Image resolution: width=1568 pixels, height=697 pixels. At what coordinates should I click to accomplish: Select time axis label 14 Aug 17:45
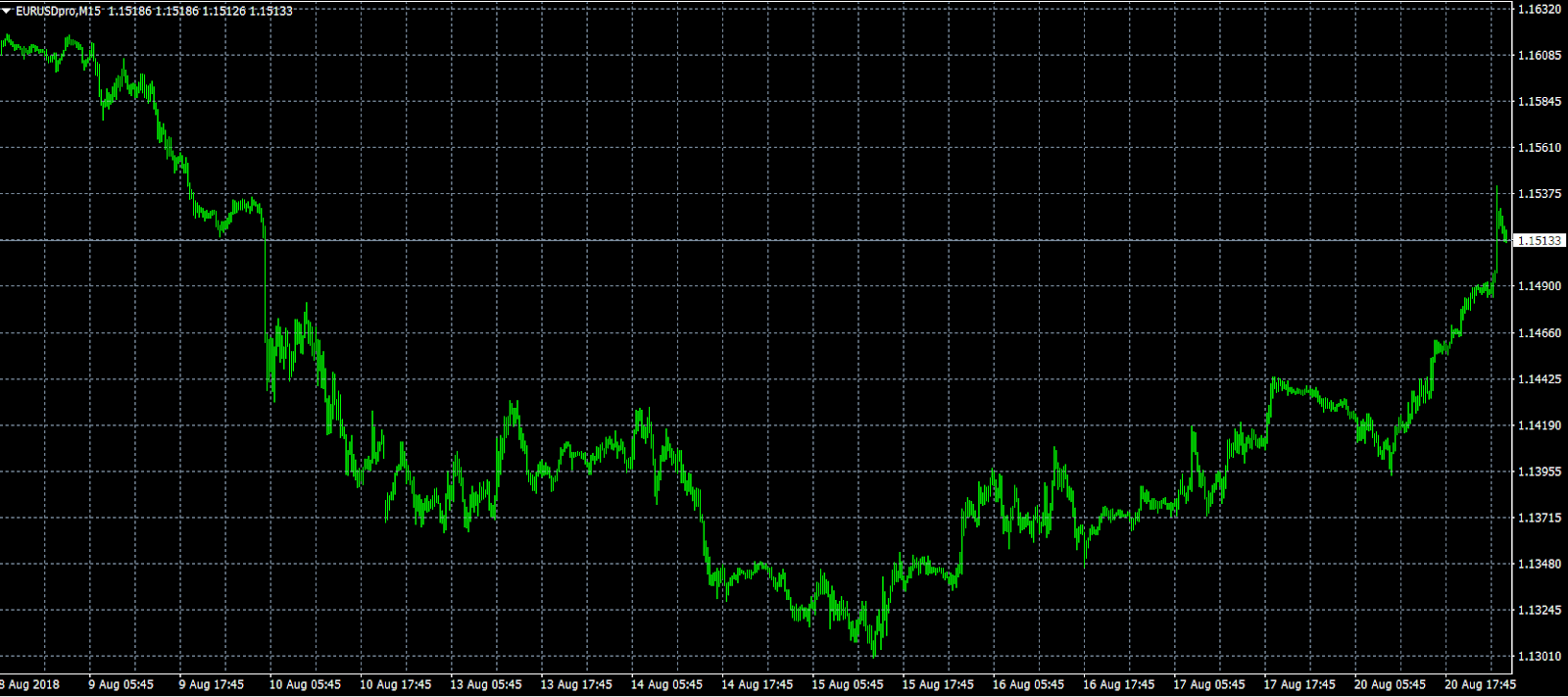click(x=757, y=684)
